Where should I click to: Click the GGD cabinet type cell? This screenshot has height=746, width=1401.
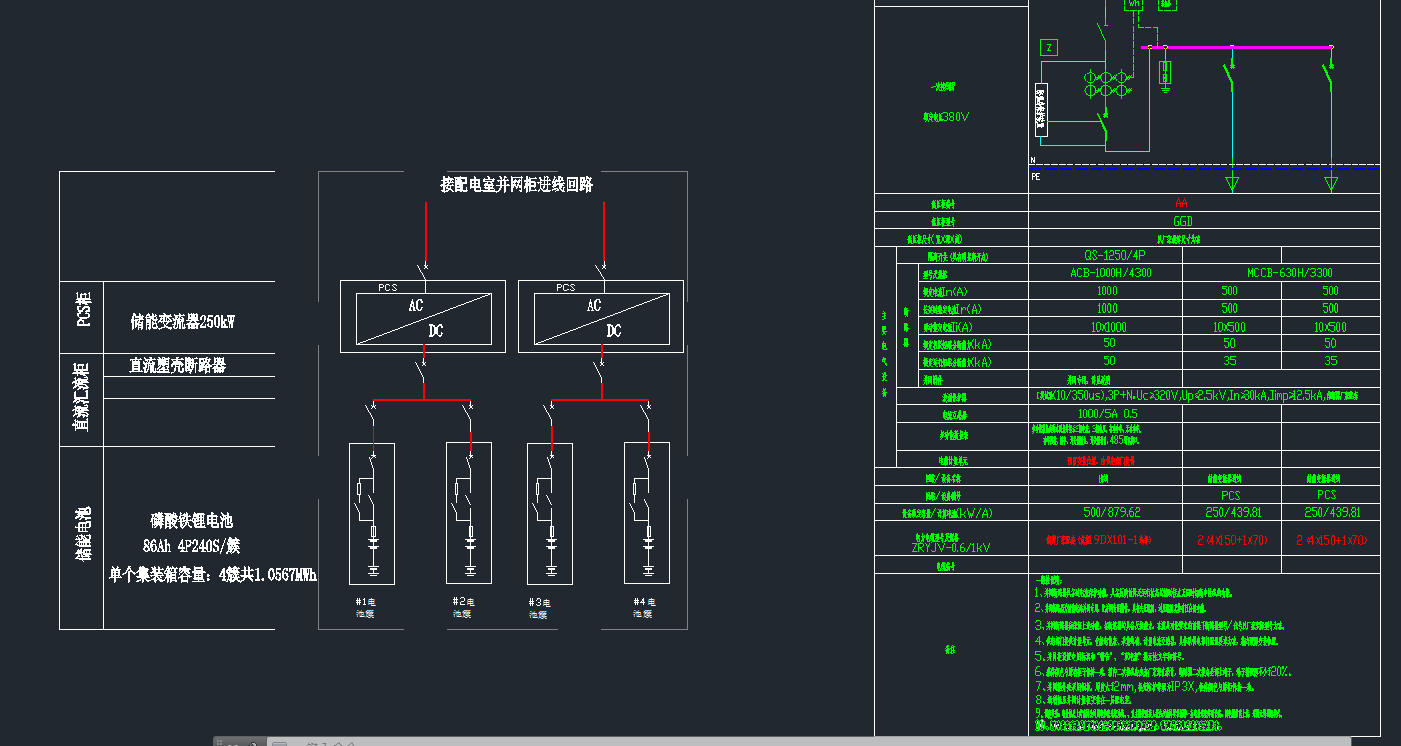point(1183,221)
